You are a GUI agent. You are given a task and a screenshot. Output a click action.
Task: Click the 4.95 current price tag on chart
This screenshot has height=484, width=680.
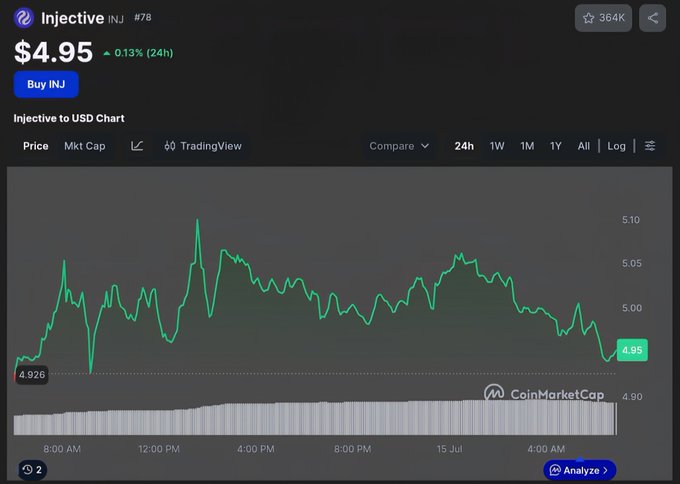(632, 350)
